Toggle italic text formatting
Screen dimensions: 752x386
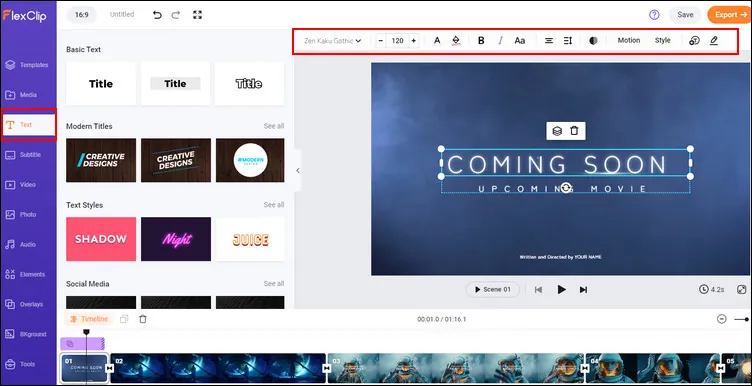tap(500, 41)
